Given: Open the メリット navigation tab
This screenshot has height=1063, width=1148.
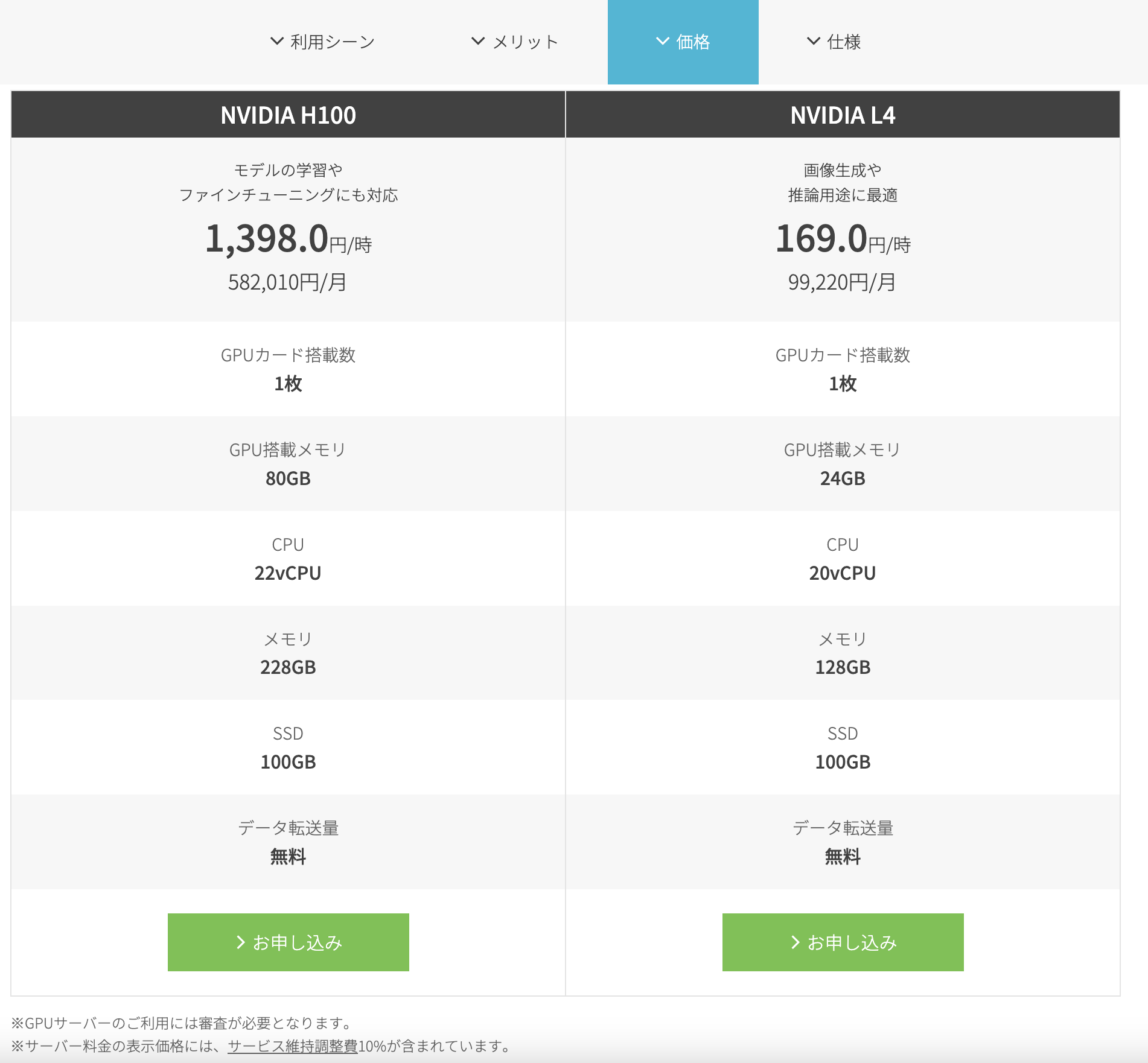Looking at the screenshot, I should click(514, 42).
